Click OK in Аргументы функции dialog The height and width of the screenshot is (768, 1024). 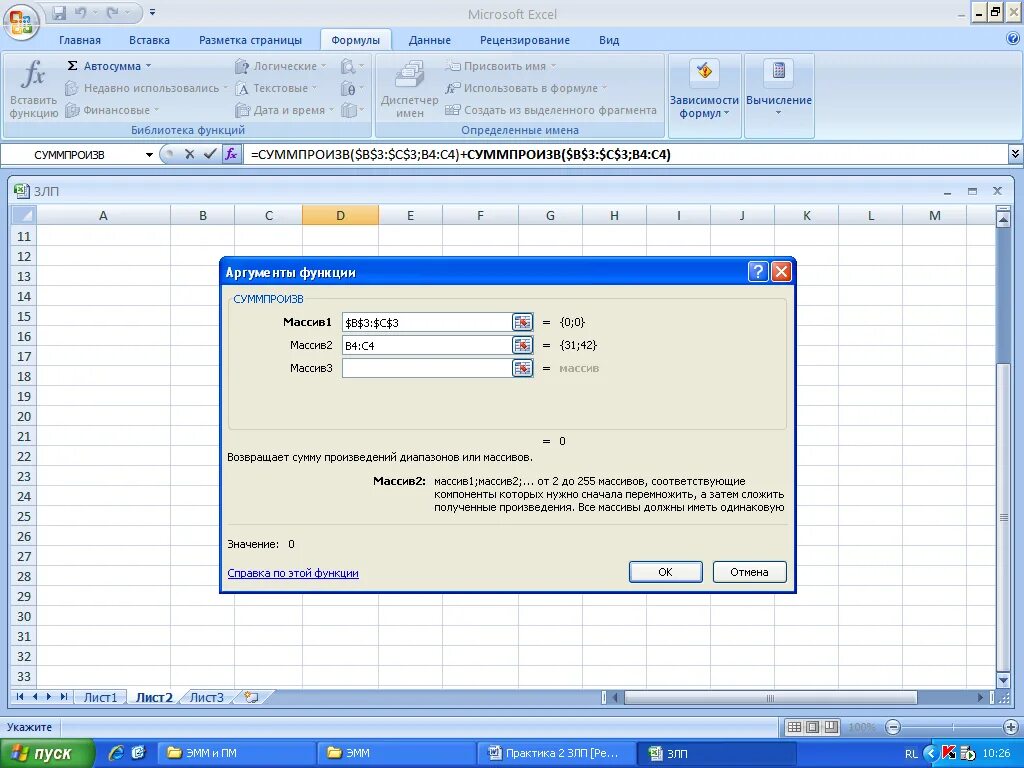point(665,572)
